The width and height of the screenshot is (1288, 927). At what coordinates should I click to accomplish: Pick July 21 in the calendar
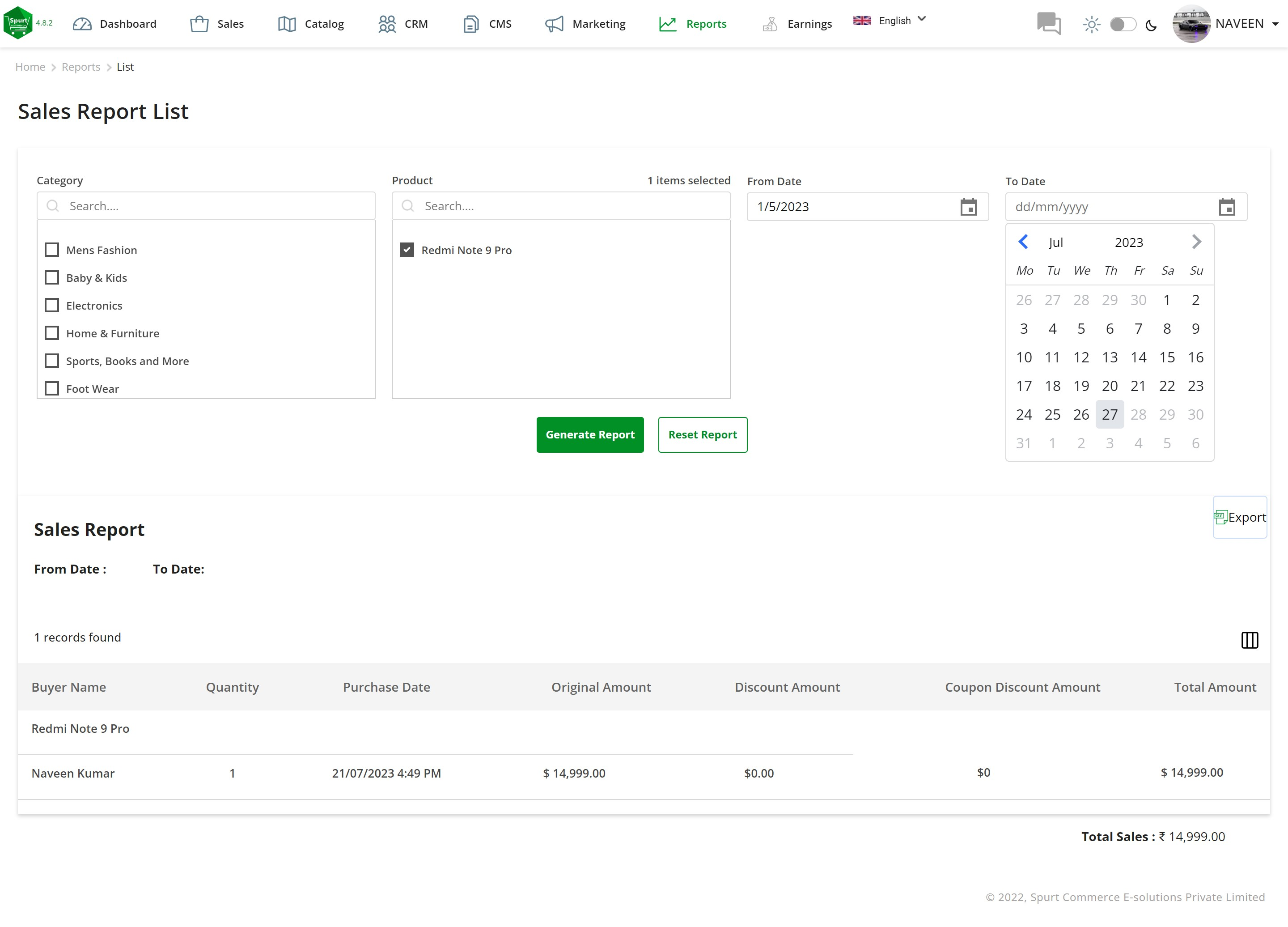click(1138, 386)
